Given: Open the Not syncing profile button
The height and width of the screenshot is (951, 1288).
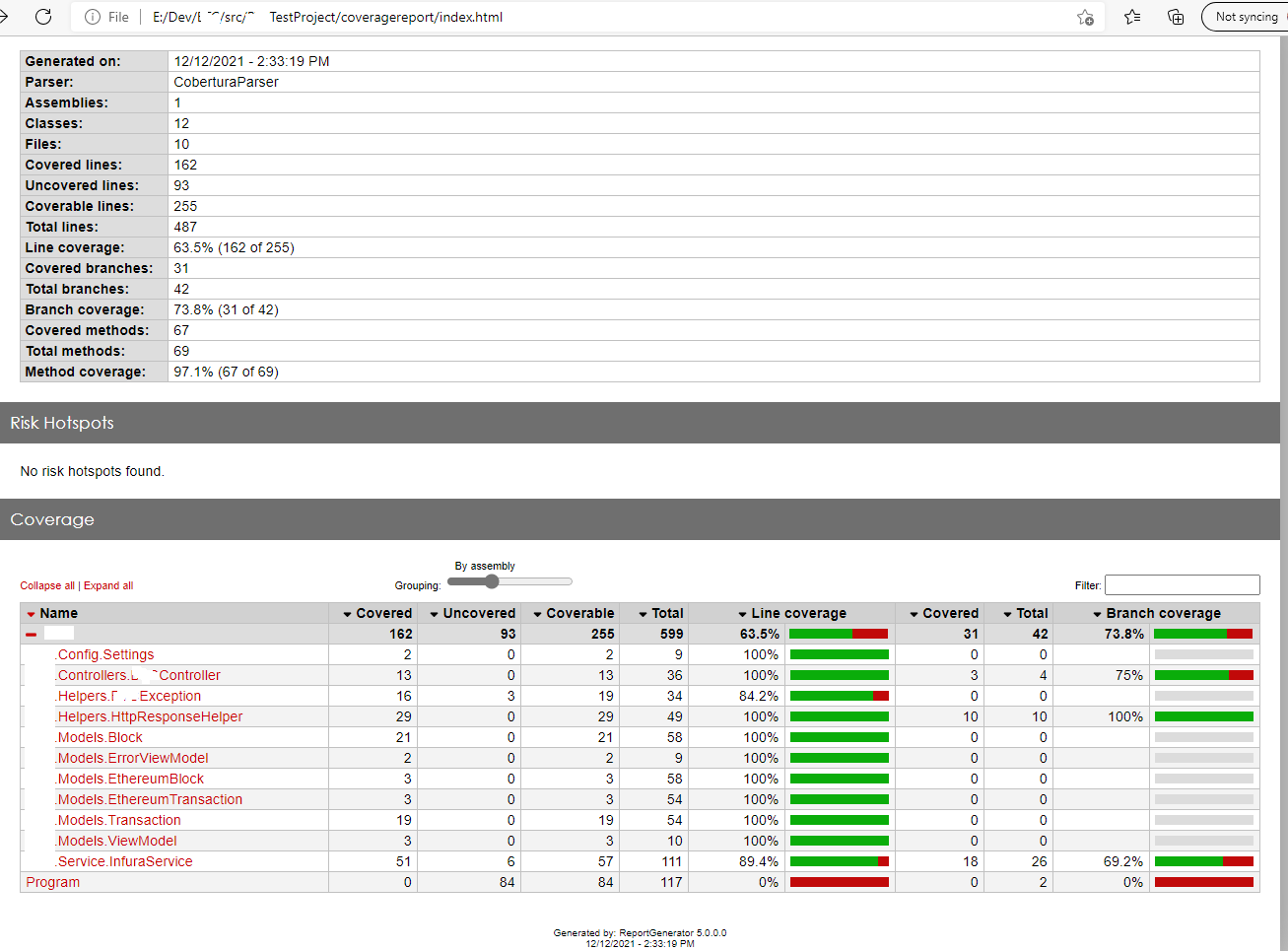Looking at the screenshot, I should click(1247, 17).
